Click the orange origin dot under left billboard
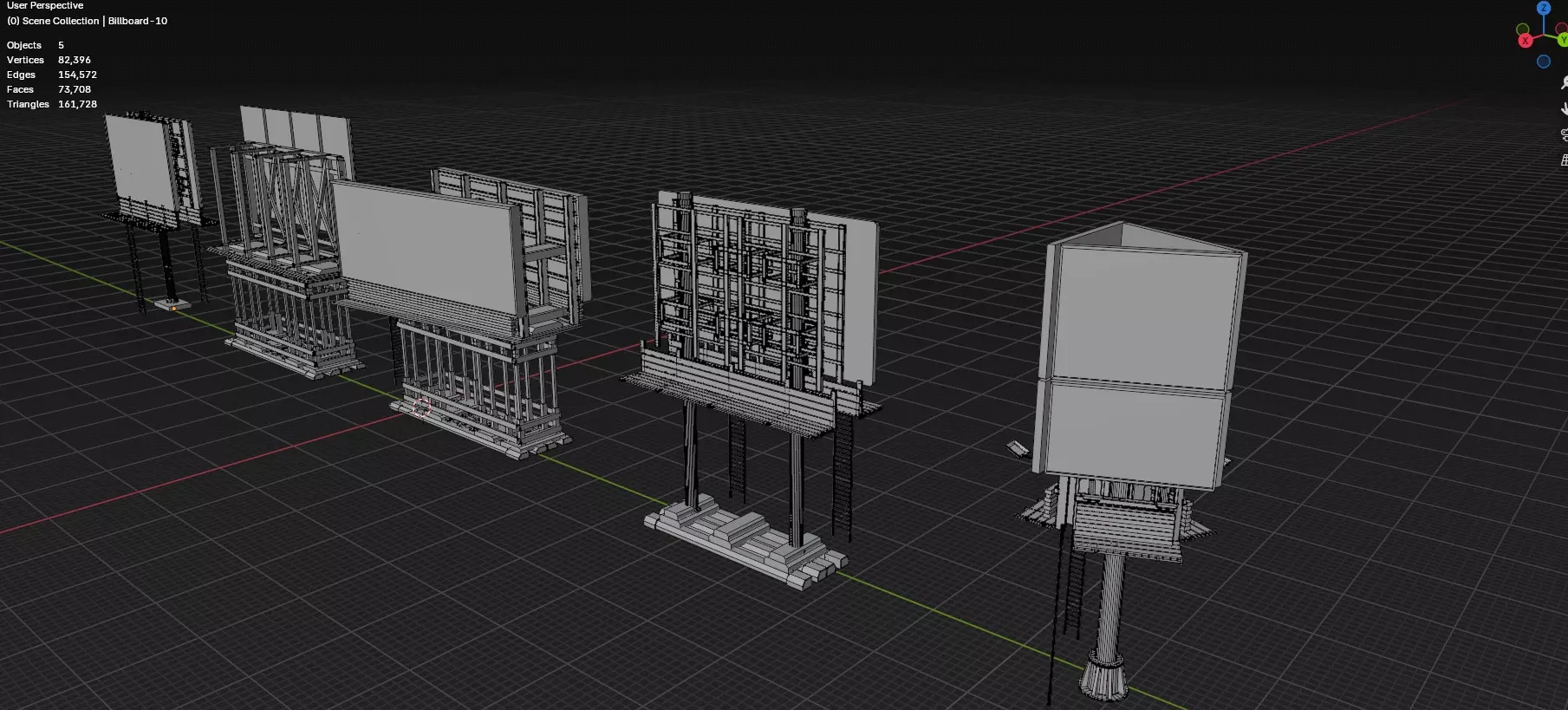This screenshot has height=710, width=1568. [174, 308]
